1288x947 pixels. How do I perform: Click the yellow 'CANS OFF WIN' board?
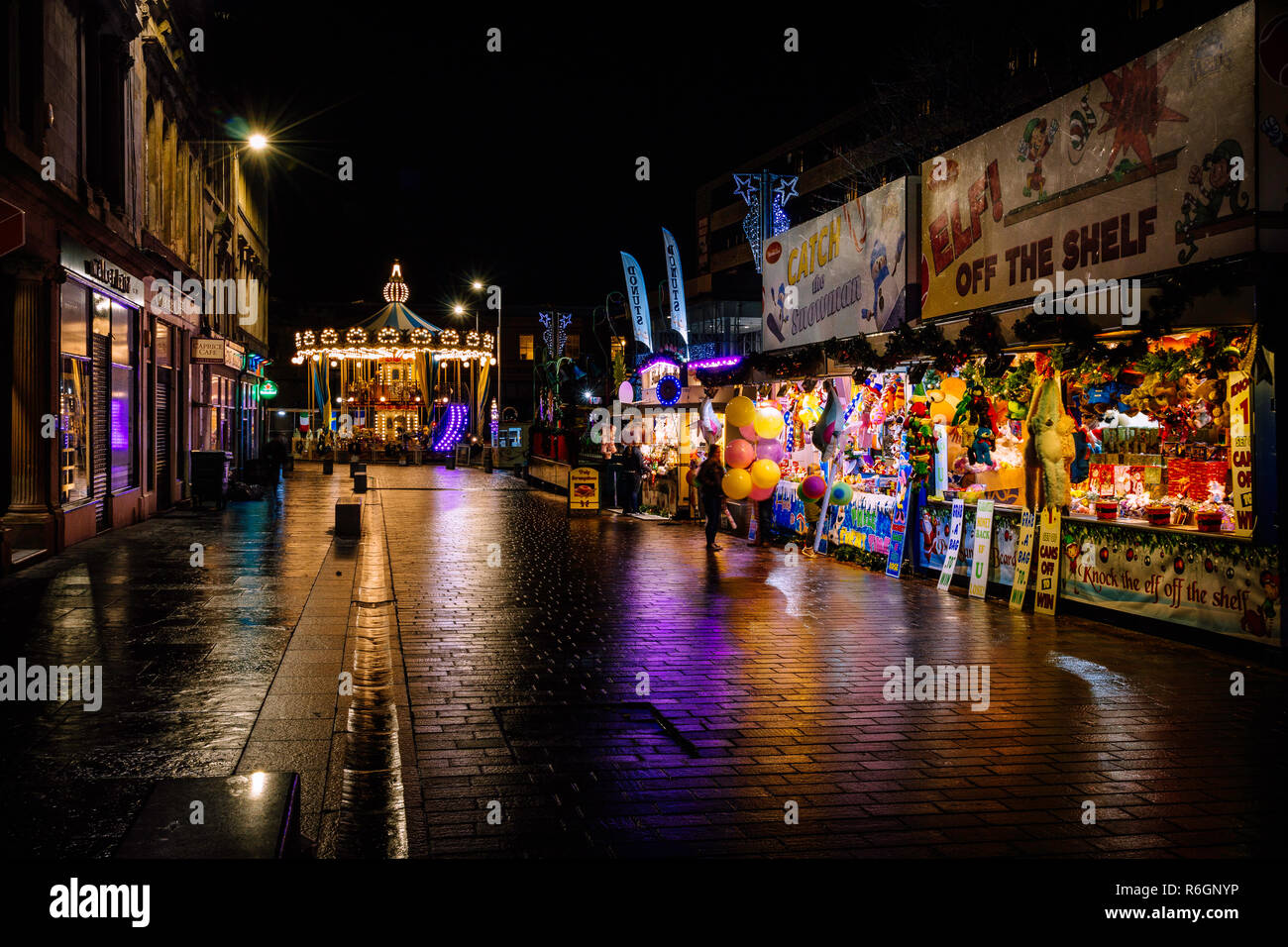(x=1047, y=562)
